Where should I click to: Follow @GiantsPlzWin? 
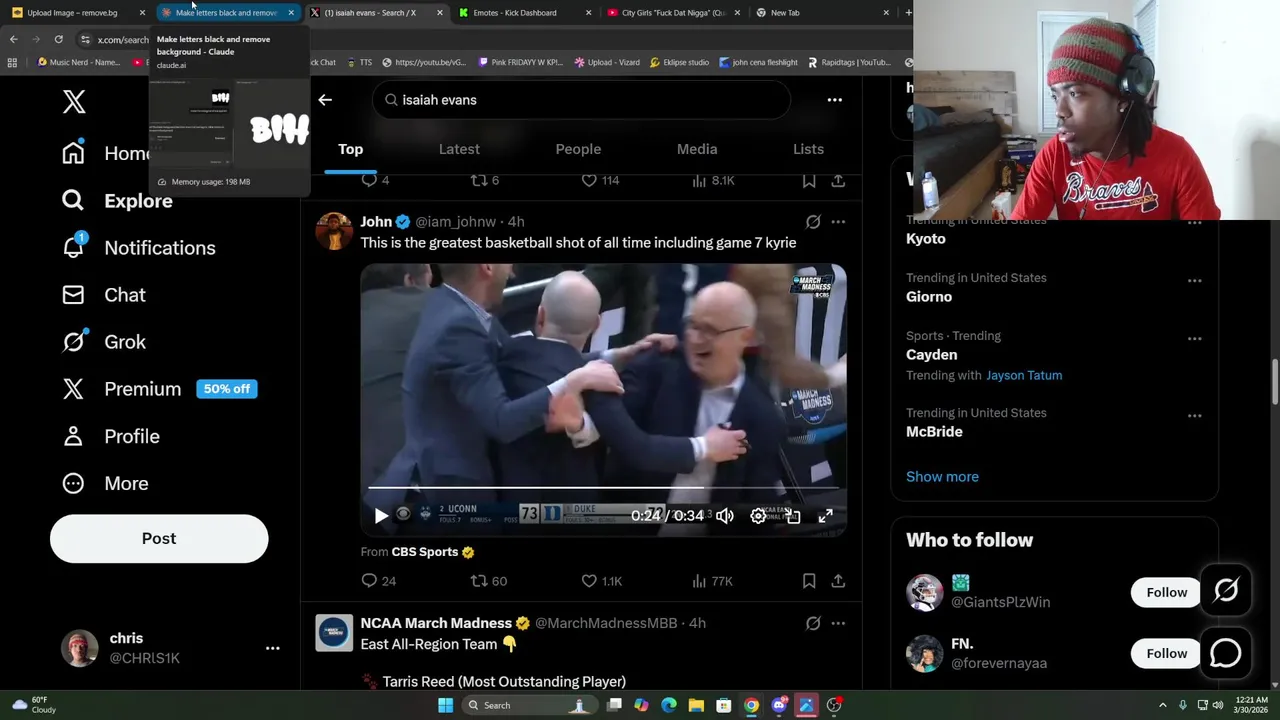[1166, 592]
